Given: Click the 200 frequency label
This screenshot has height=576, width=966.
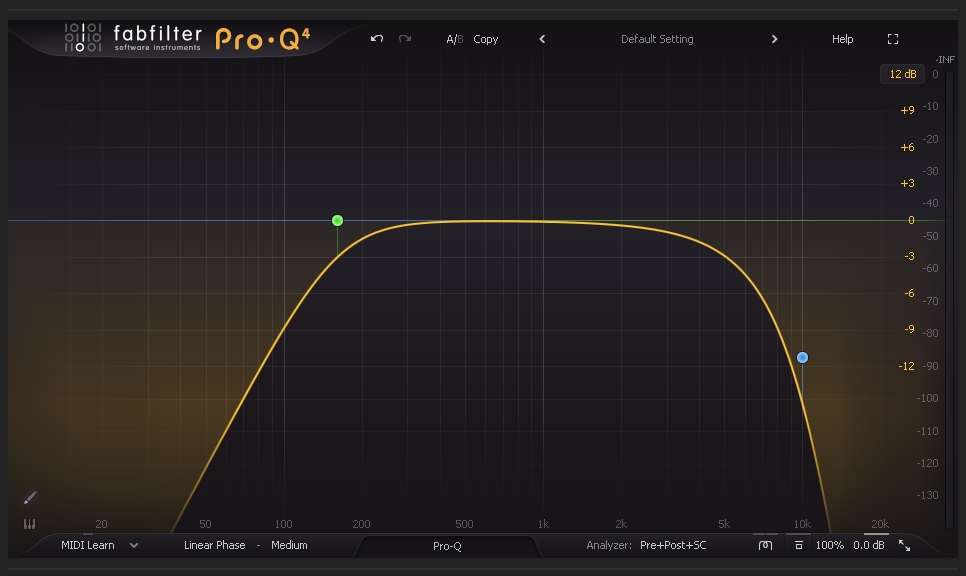Looking at the screenshot, I should [x=361, y=524].
